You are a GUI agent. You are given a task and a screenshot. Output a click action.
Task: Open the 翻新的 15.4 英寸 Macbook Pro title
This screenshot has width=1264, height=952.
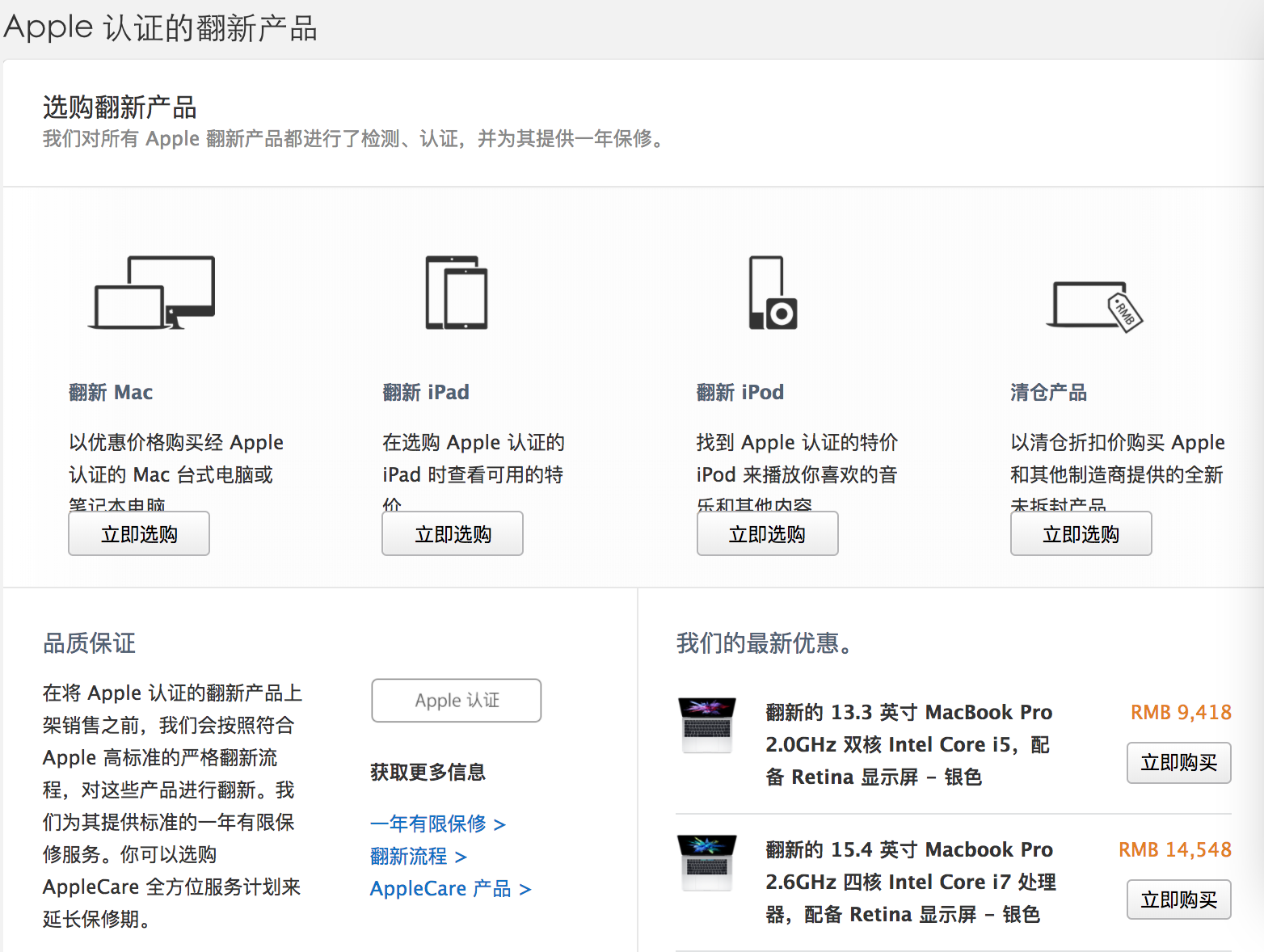(911, 882)
